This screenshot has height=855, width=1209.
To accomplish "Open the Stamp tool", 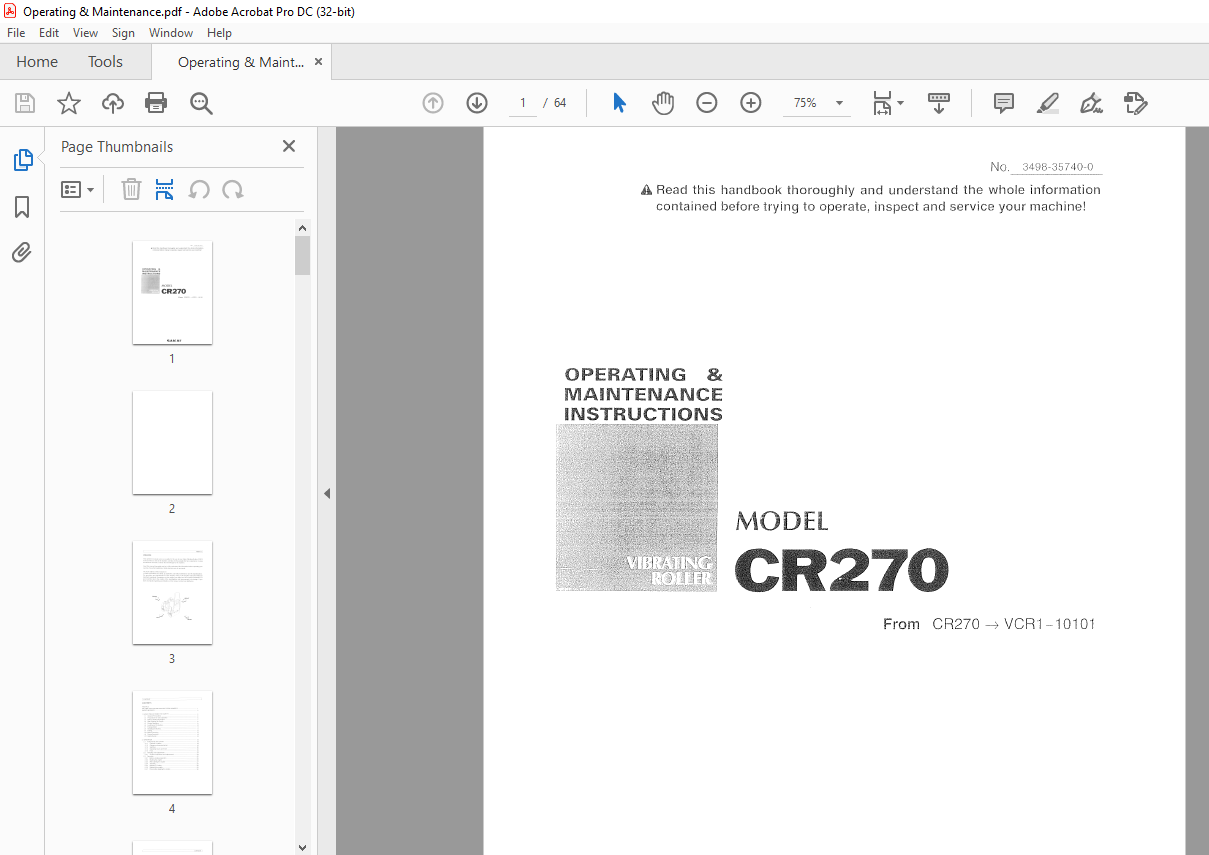I will click(x=1135, y=103).
